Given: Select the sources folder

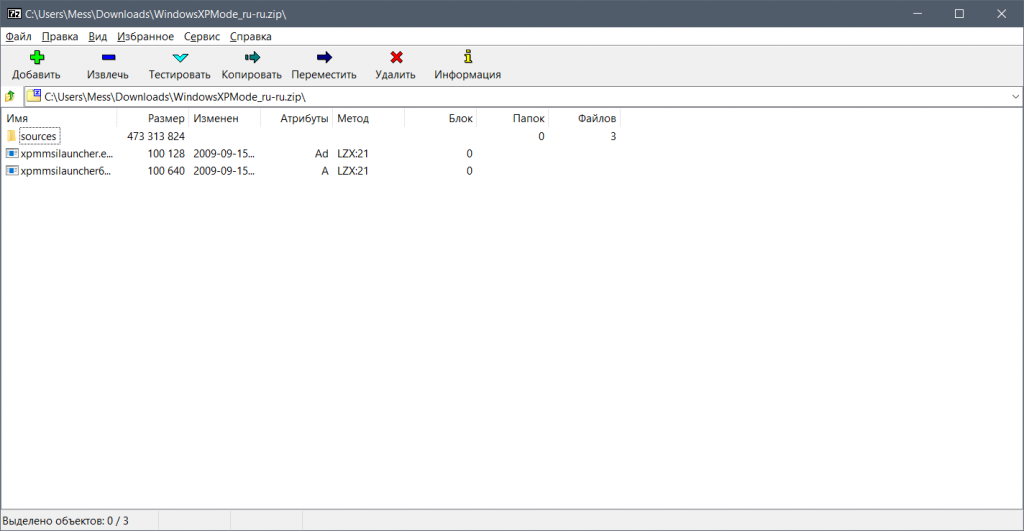Looking at the screenshot, I should 39,136.
